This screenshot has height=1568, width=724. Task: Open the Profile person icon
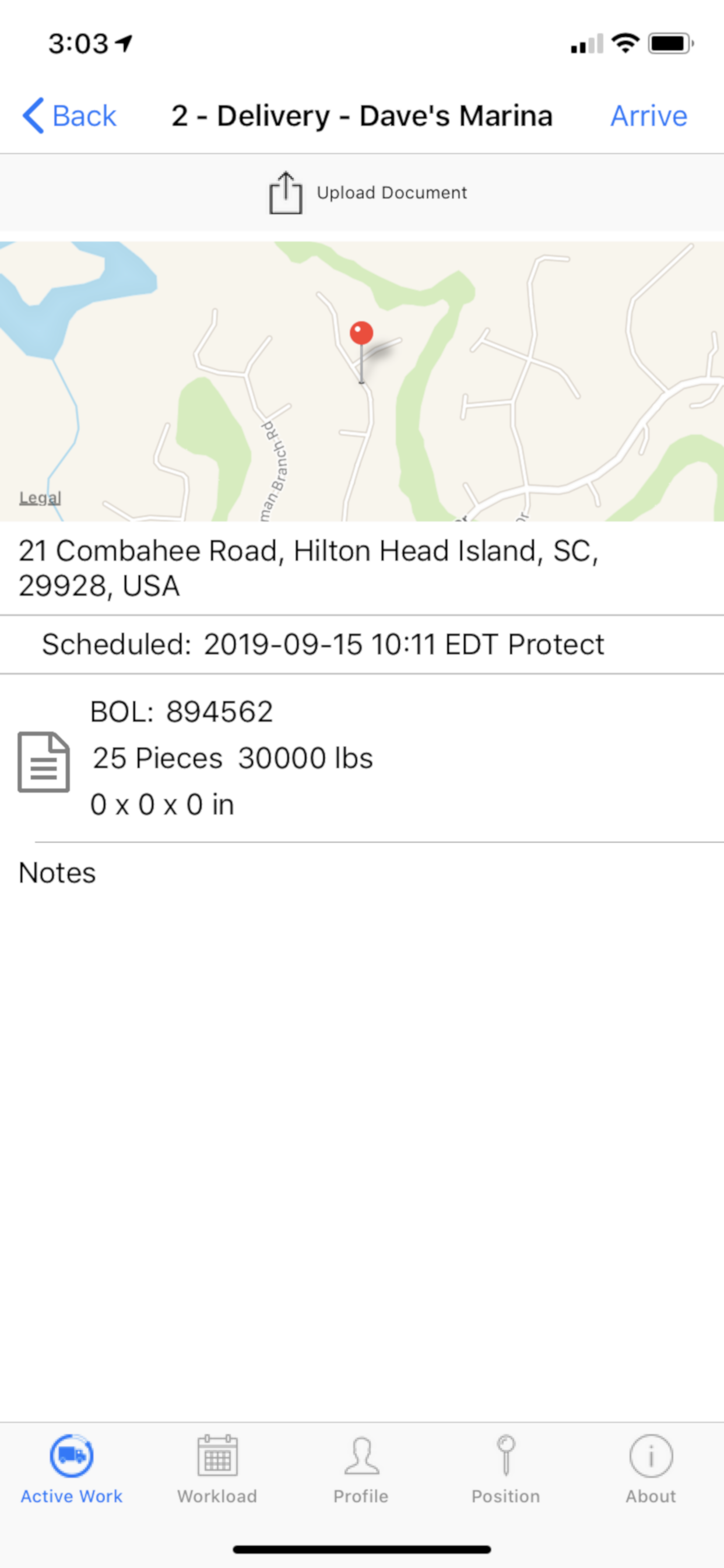361,1456
